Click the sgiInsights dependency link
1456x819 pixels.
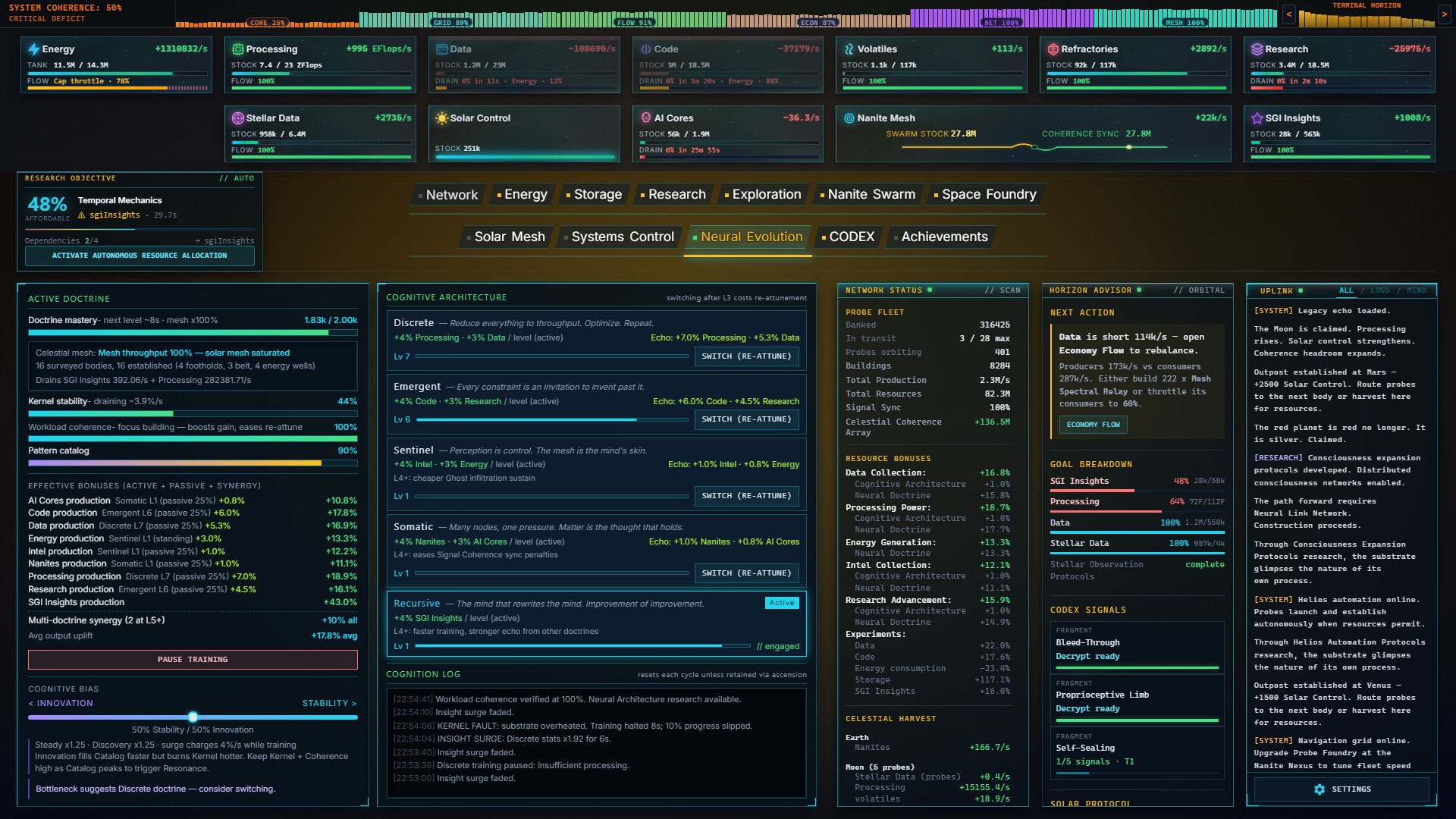[x=224, y=241]
